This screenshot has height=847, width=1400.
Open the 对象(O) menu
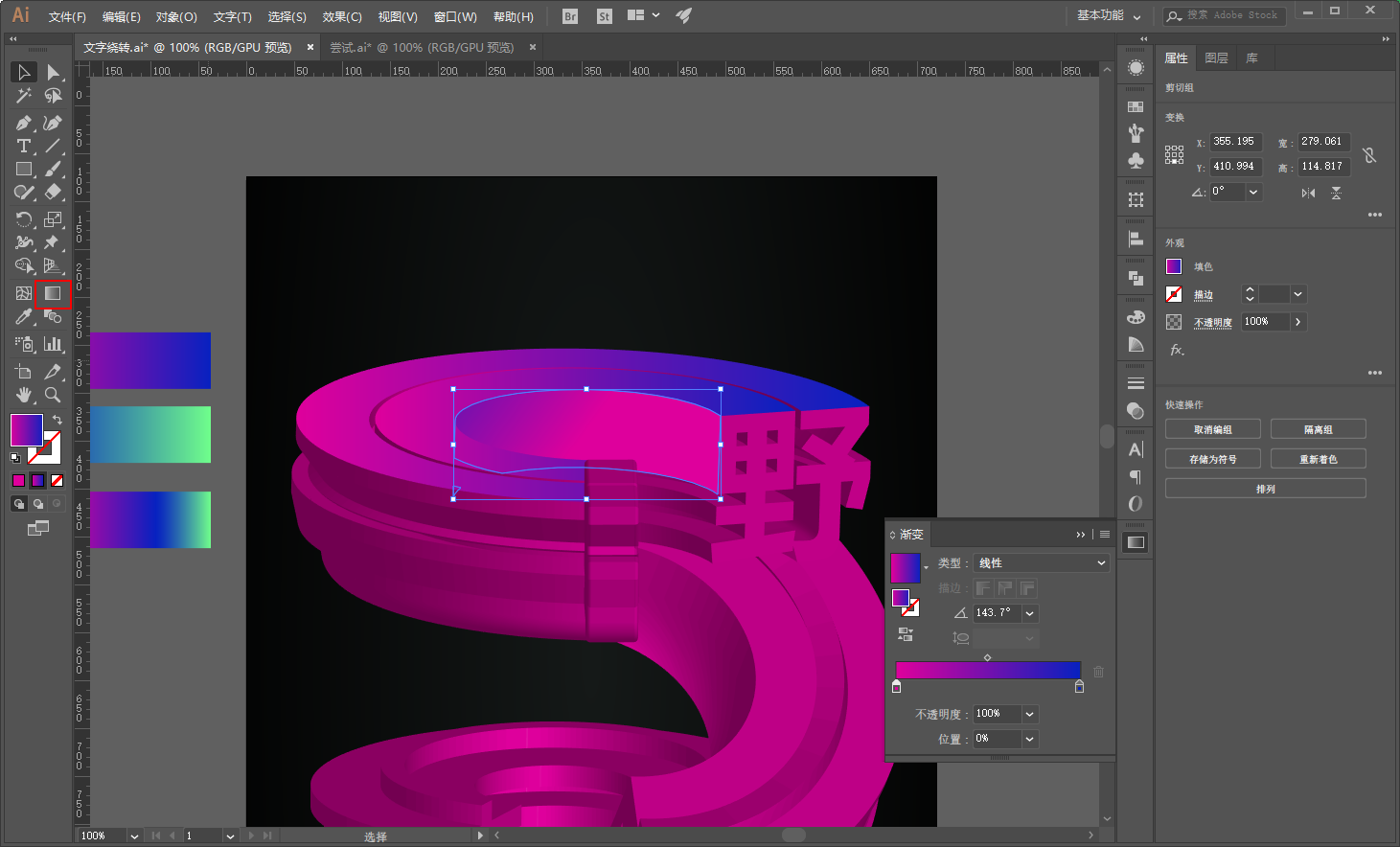coord(176,17)
